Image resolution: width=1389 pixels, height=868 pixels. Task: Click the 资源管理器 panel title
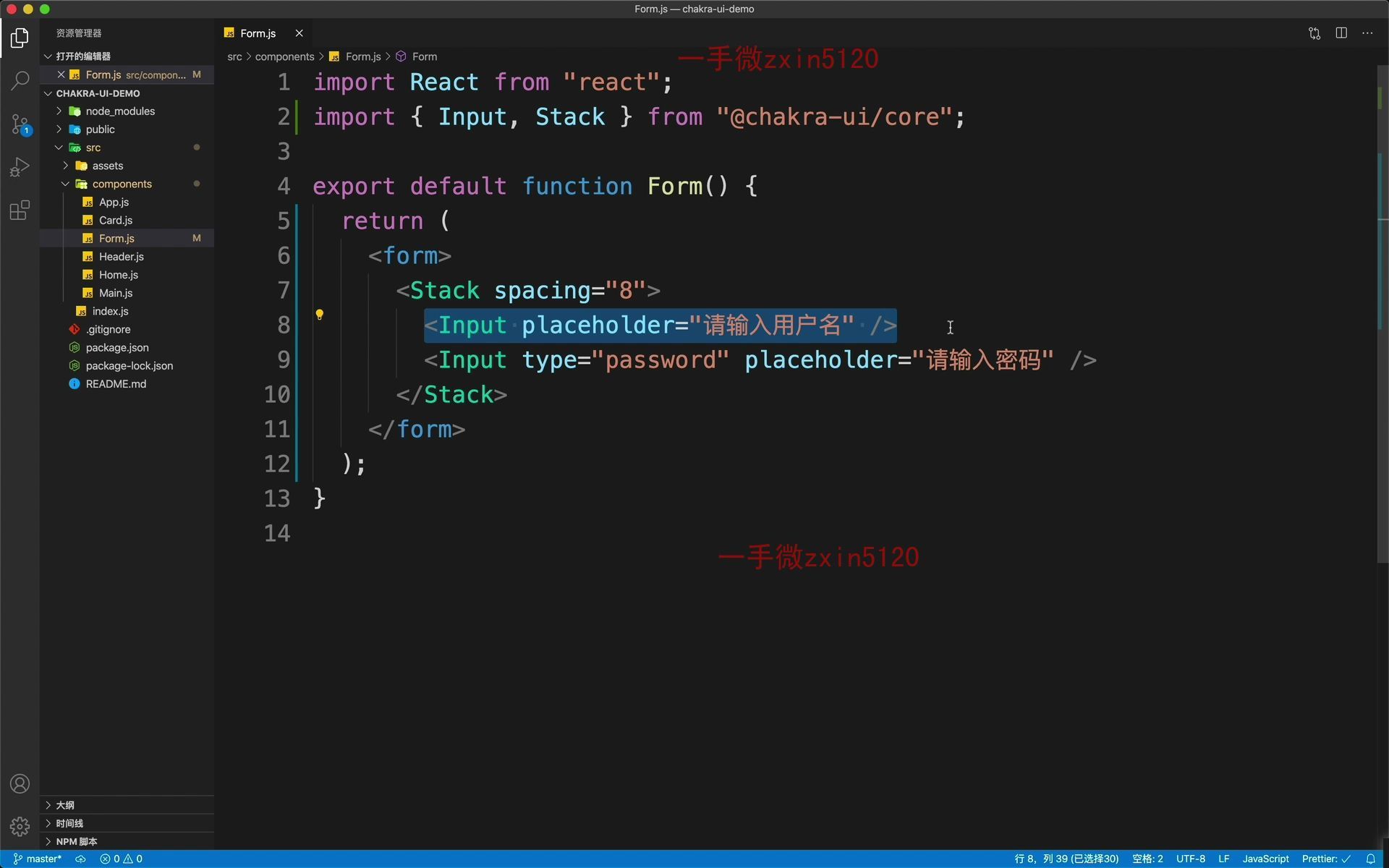point(79,33)
